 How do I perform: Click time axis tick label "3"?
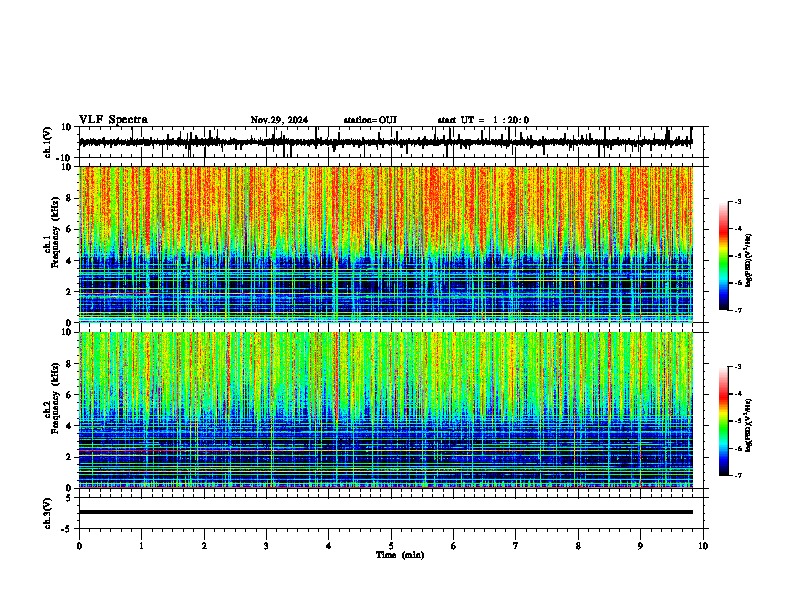coord(266,546)
